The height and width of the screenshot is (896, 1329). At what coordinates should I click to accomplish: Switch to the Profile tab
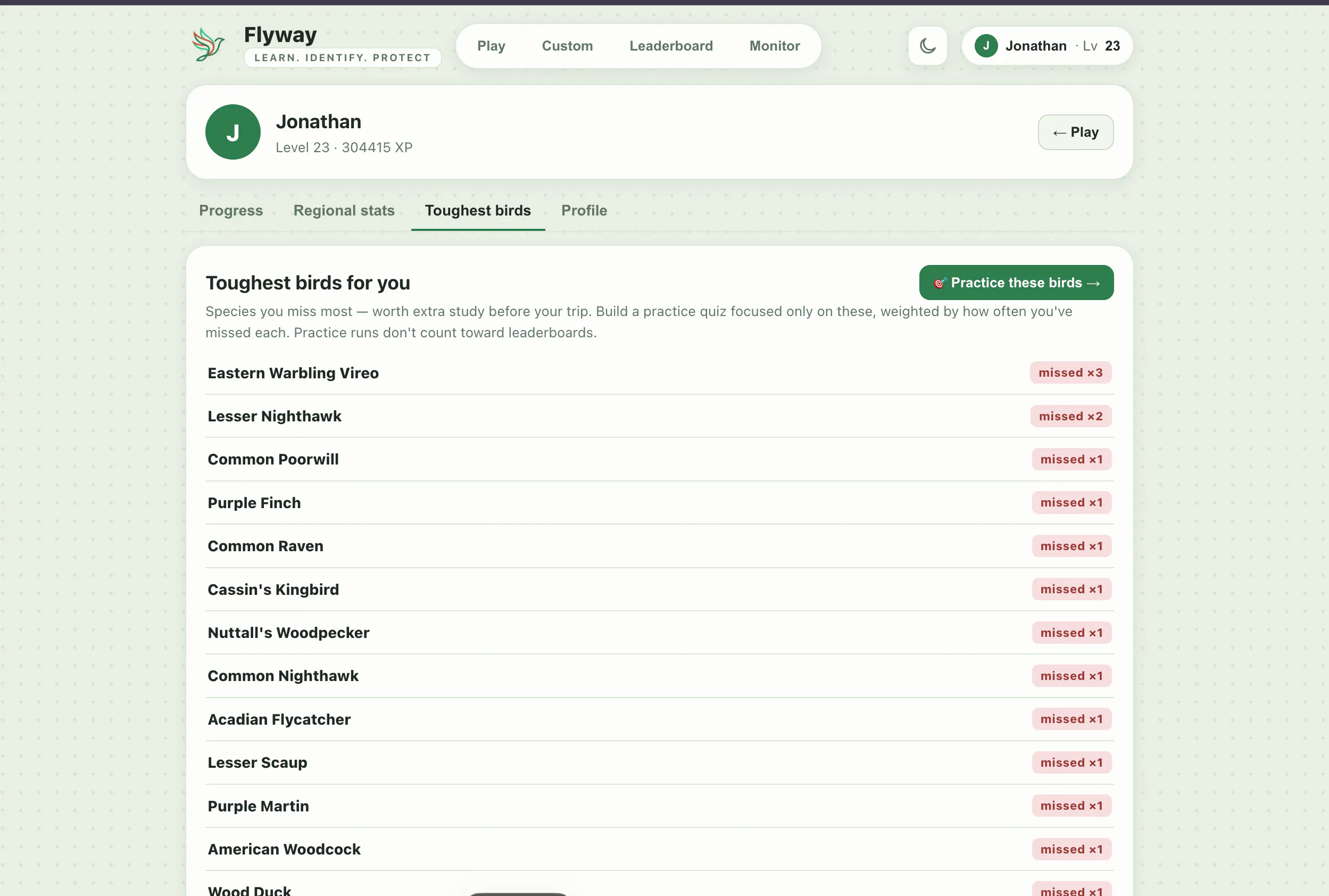pos(584,210)
